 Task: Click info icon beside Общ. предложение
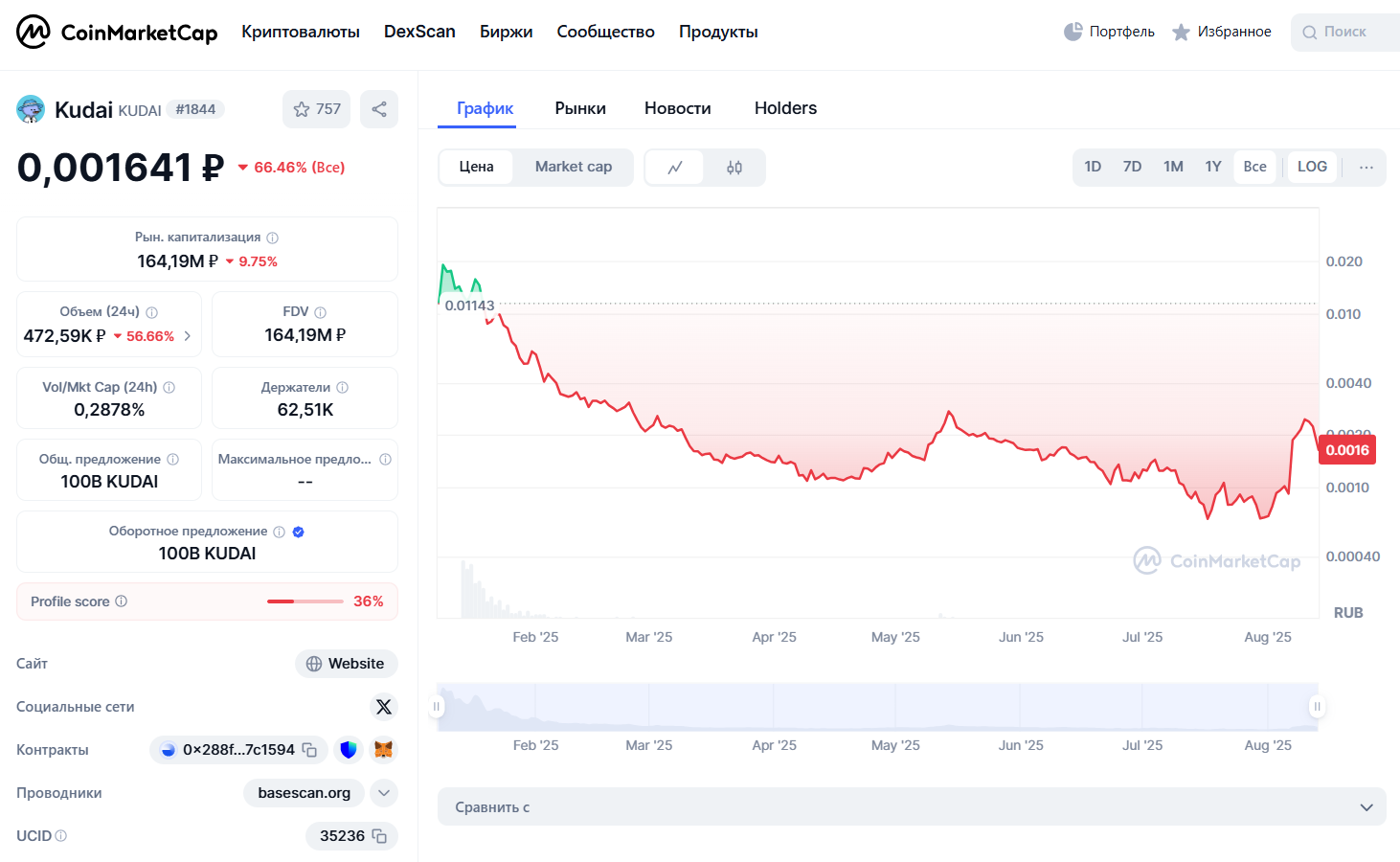pyautogui.click(x=173, y=460)
